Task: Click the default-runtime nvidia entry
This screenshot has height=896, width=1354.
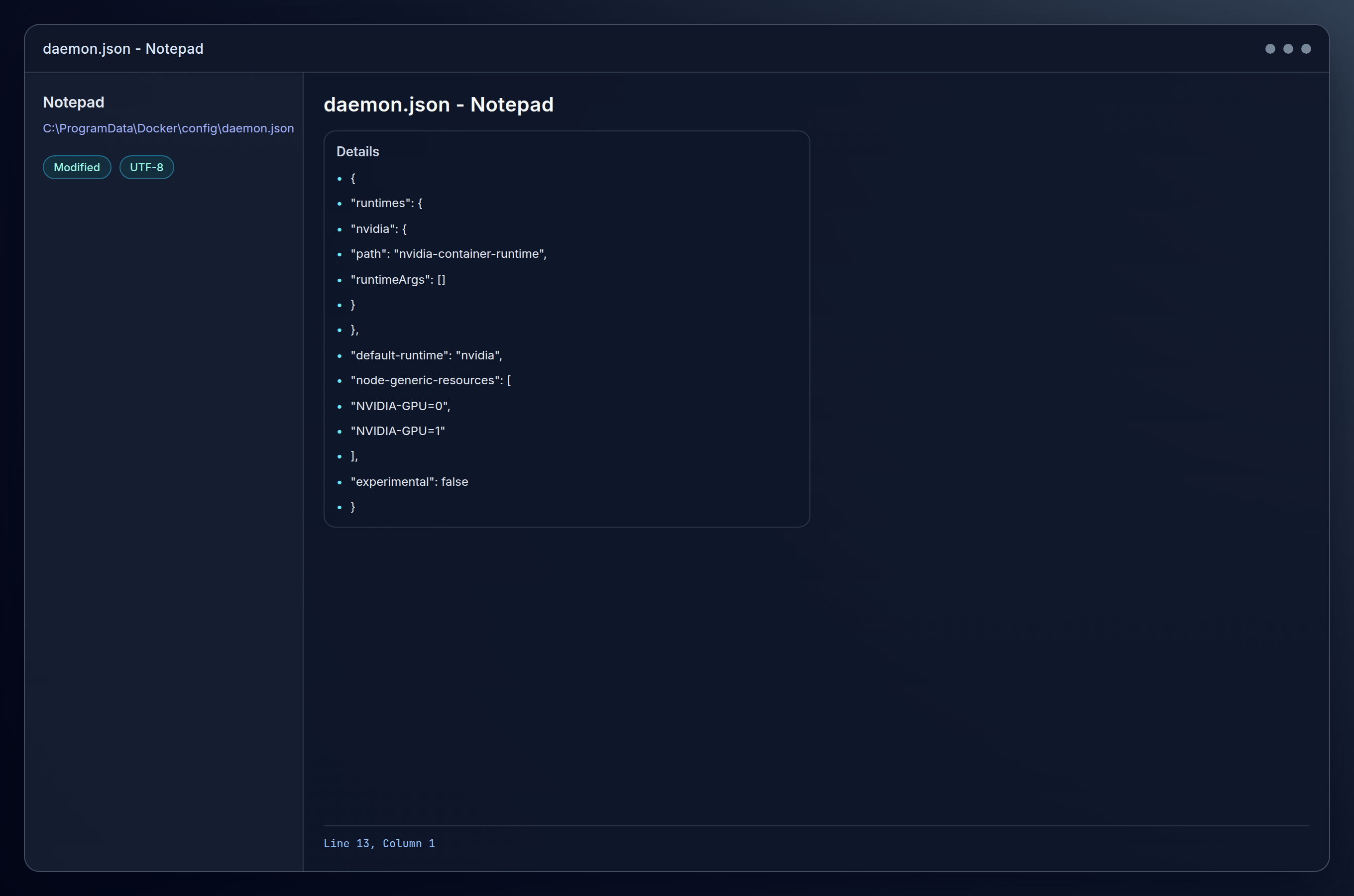Action: 426,355
